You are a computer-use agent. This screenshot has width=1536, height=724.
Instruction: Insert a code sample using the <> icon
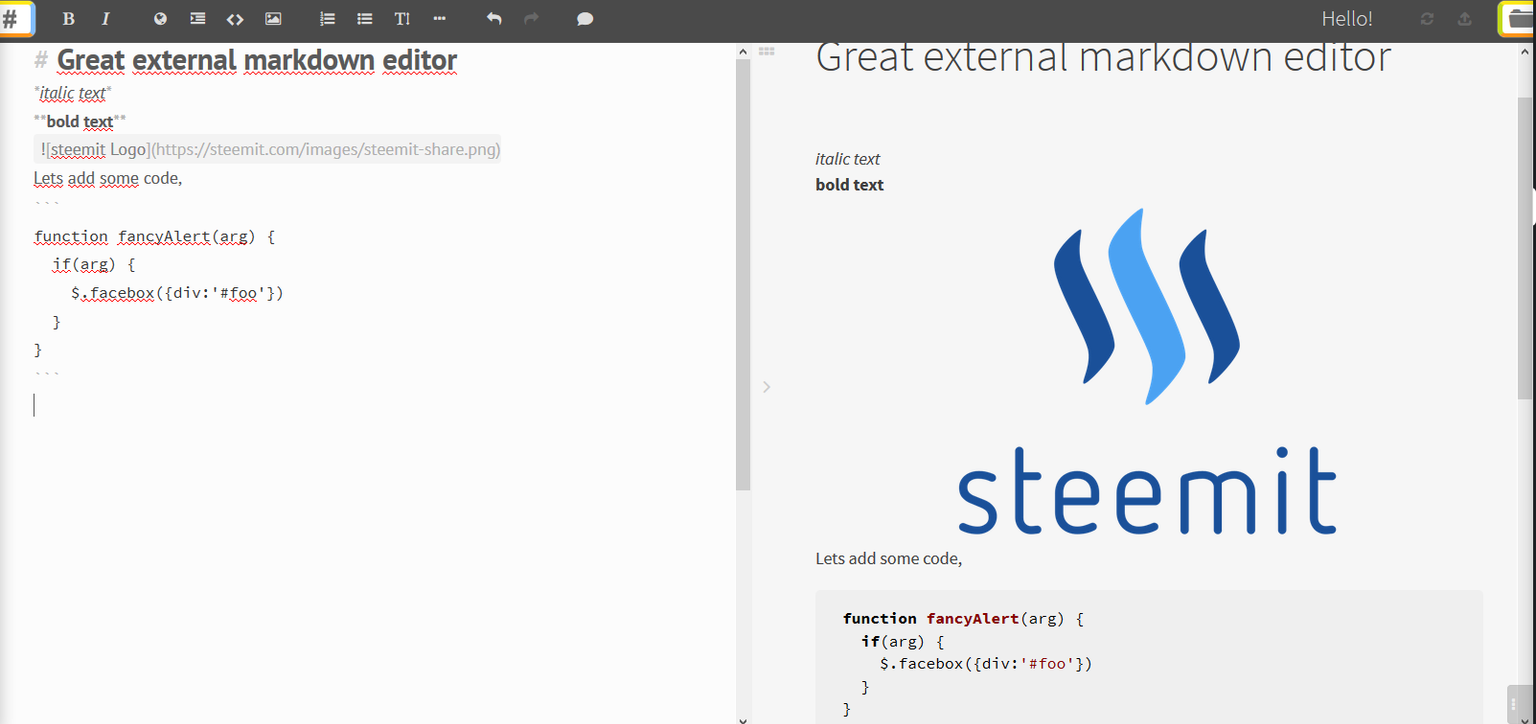click(x=235, y=19)
